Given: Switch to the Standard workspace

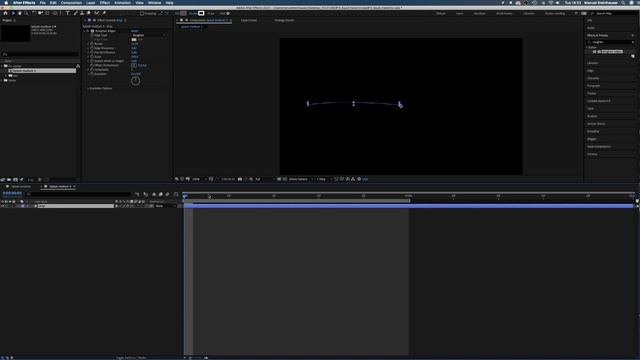Looking at the screenshot, I should [x=480, y=13].
